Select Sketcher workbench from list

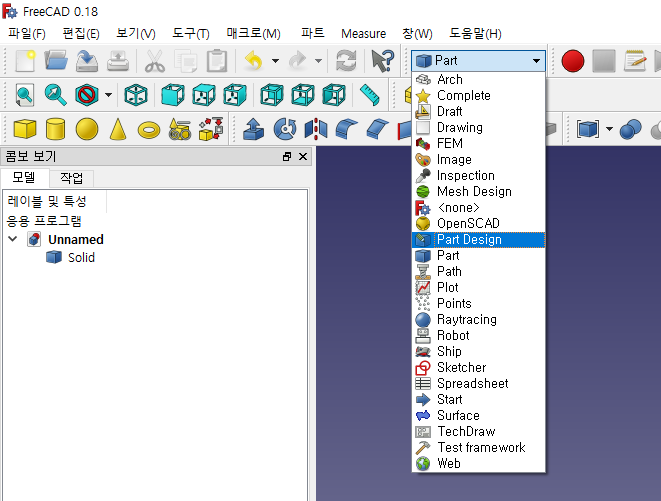[478, 367]
